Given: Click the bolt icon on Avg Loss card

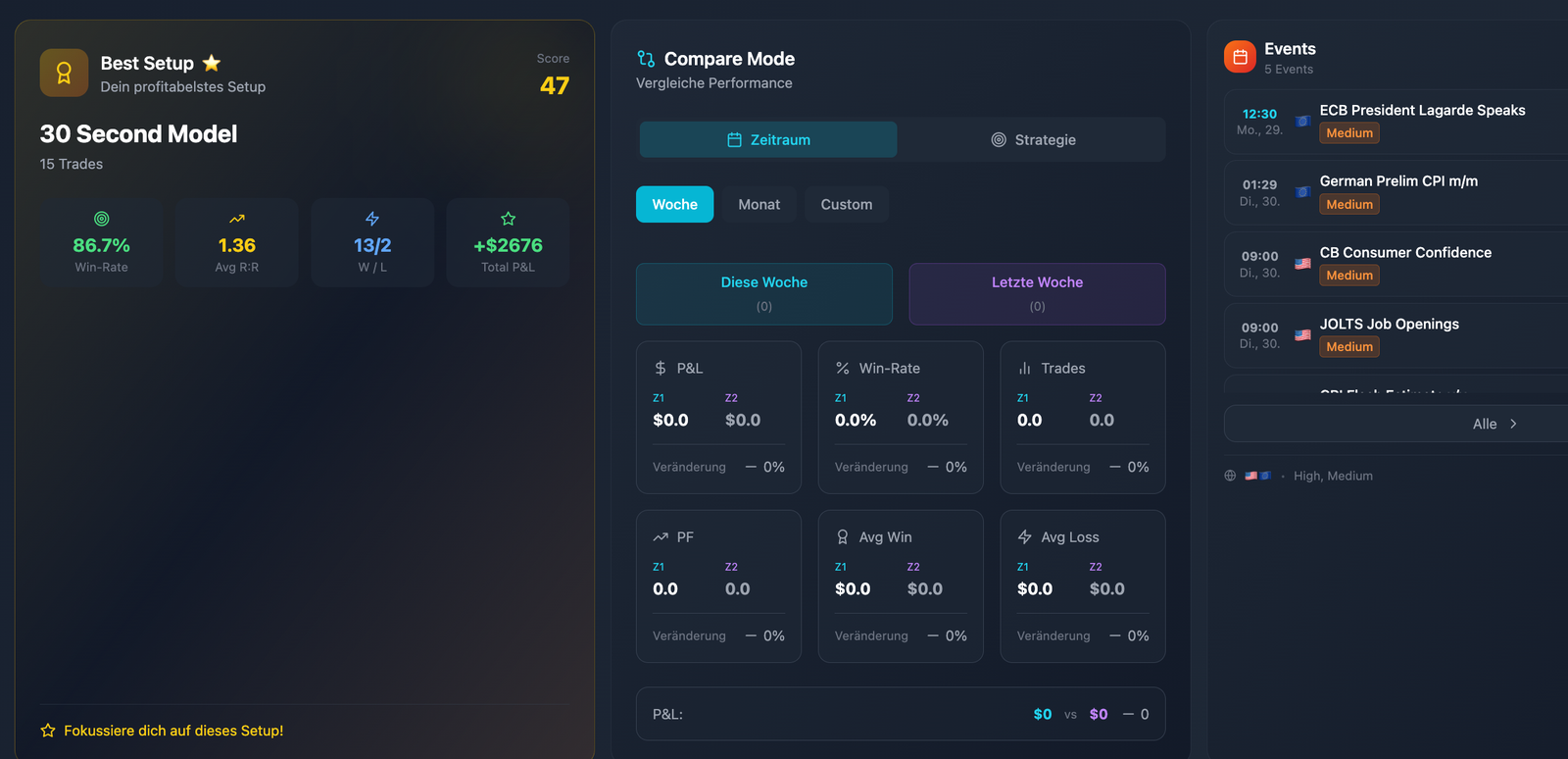Looking at the screenshot, I should [1025, 537].
